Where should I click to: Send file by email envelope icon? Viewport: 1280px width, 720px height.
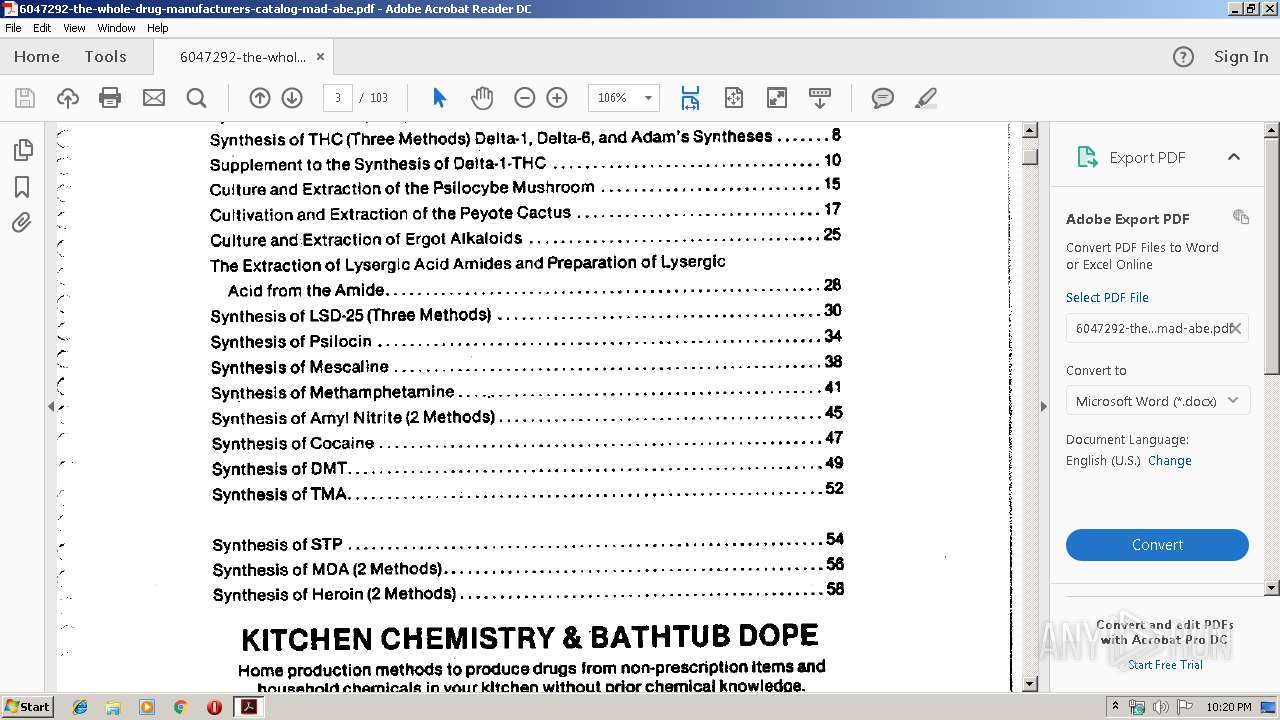tap(154, 98)
